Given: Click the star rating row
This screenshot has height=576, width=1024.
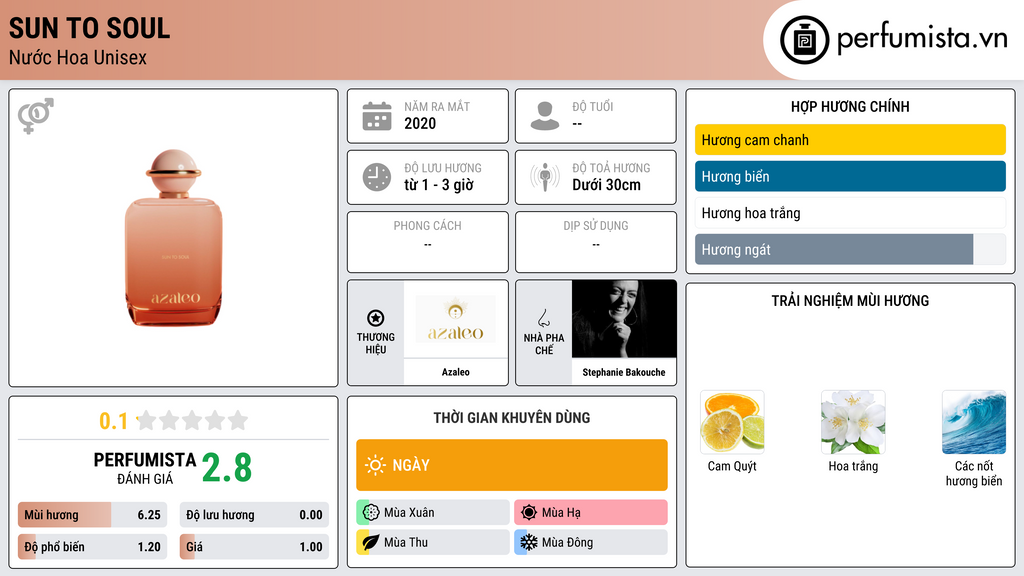Looking at the screenshot, I should tap(192, 421).
